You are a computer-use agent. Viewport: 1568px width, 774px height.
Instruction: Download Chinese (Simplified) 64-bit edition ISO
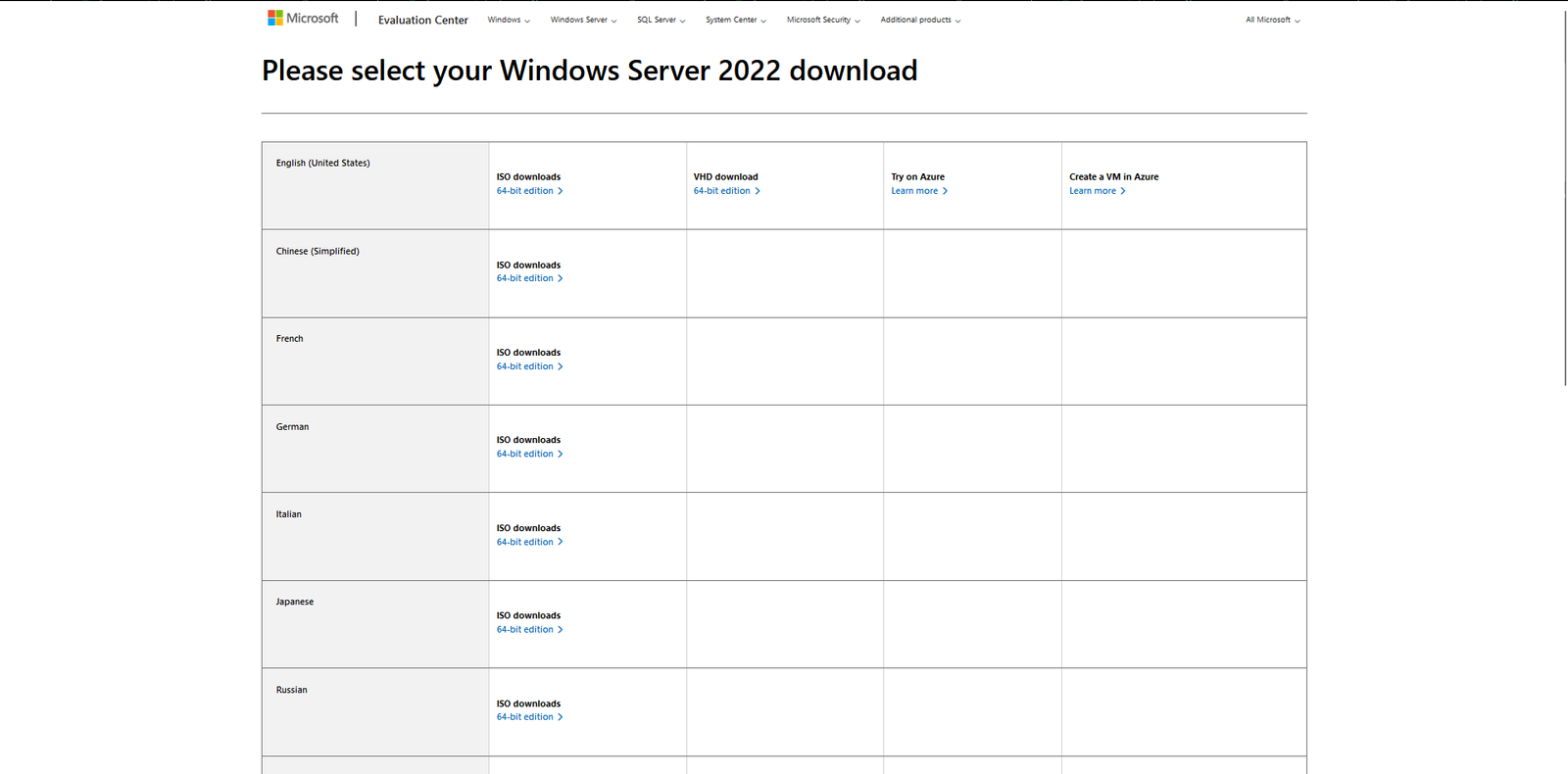click(529, 278)
